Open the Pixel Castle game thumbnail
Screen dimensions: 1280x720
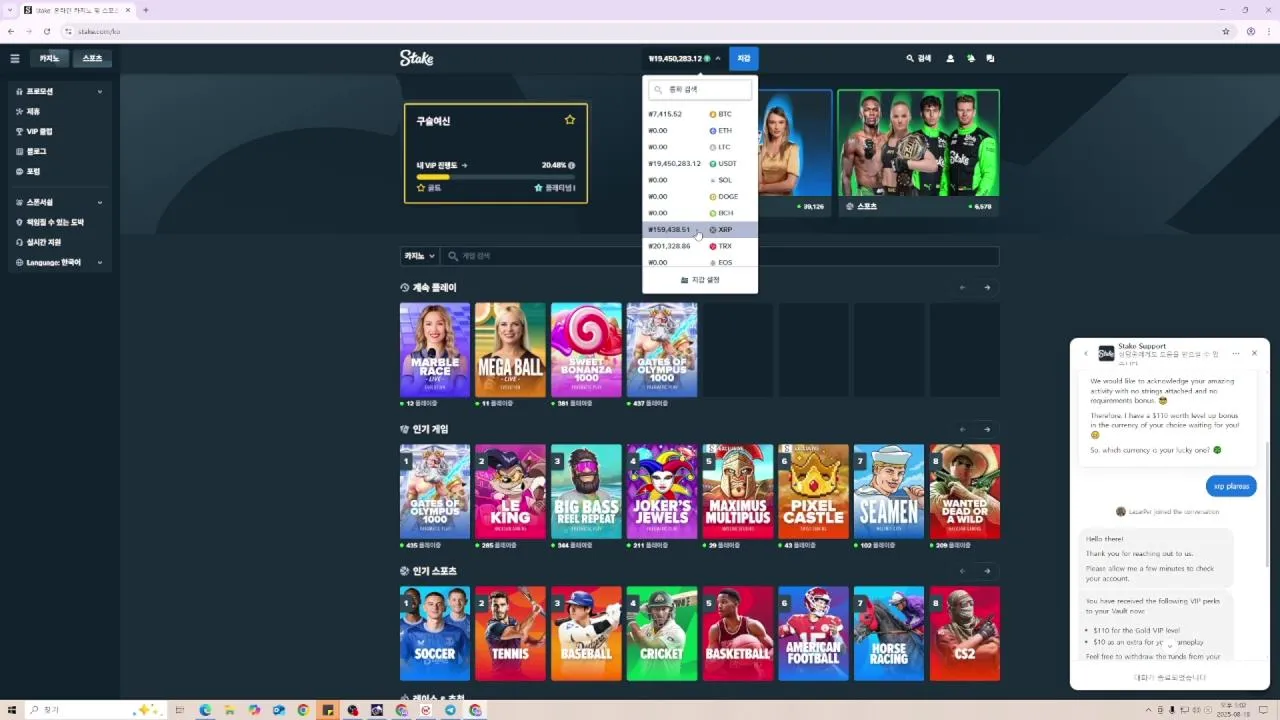click(814, 492)
